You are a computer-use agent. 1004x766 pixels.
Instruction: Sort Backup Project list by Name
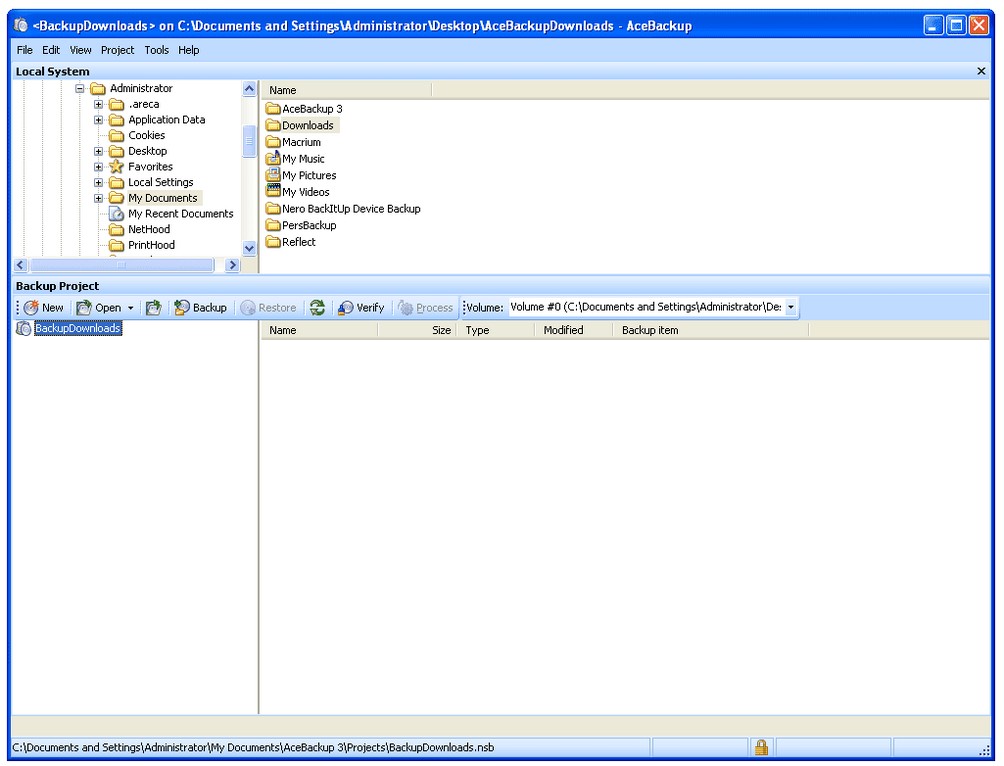(x=319, y=330)
